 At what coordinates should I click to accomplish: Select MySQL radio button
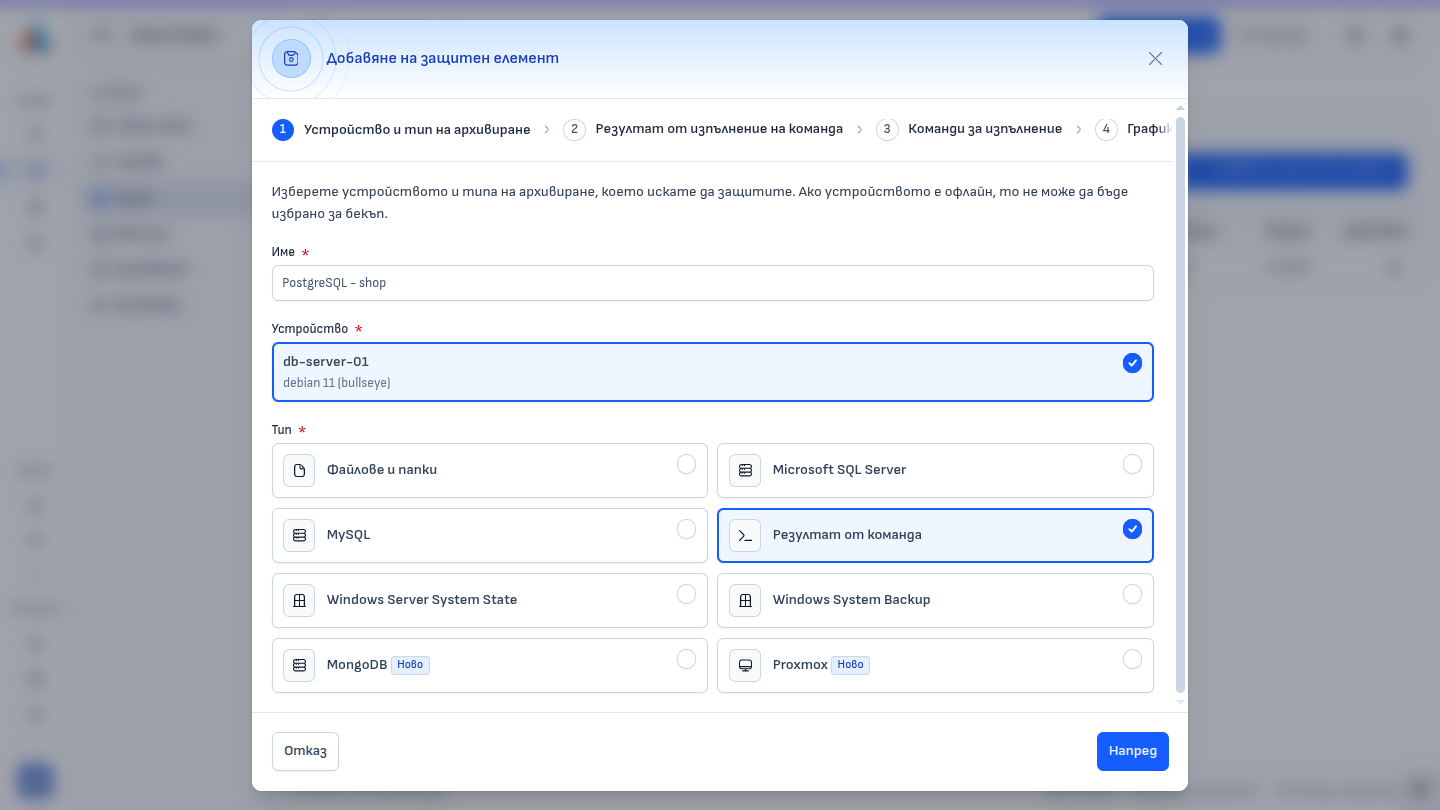click(686, 529)
